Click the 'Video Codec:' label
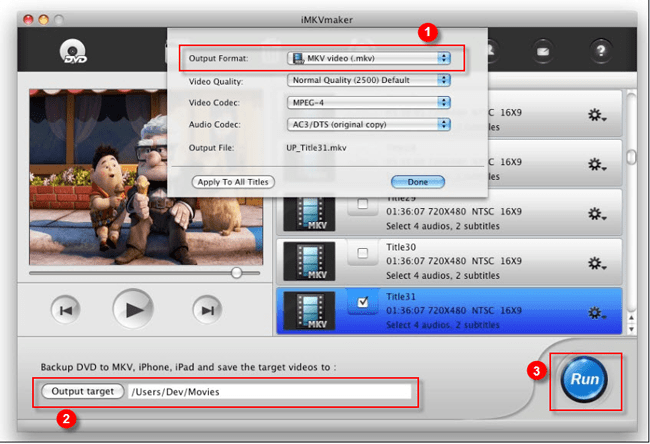The height and width of the screenshot is (444, 650). pyautogui.click(x=214, y=102)
